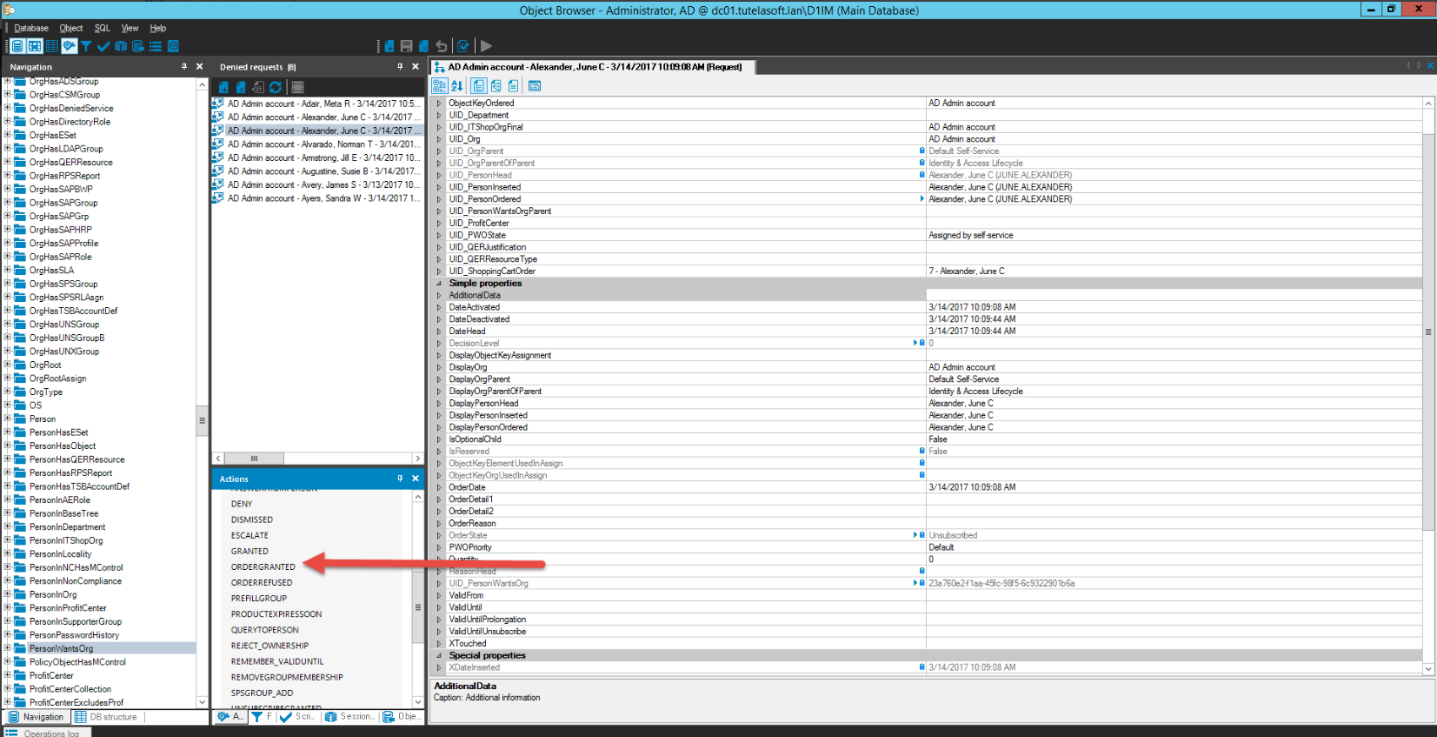Click the alphabetical sort icon in the object view toolbar
The width and height of the screenshot is (1437, 737).
pyautogui.click(x=457, y=86)
